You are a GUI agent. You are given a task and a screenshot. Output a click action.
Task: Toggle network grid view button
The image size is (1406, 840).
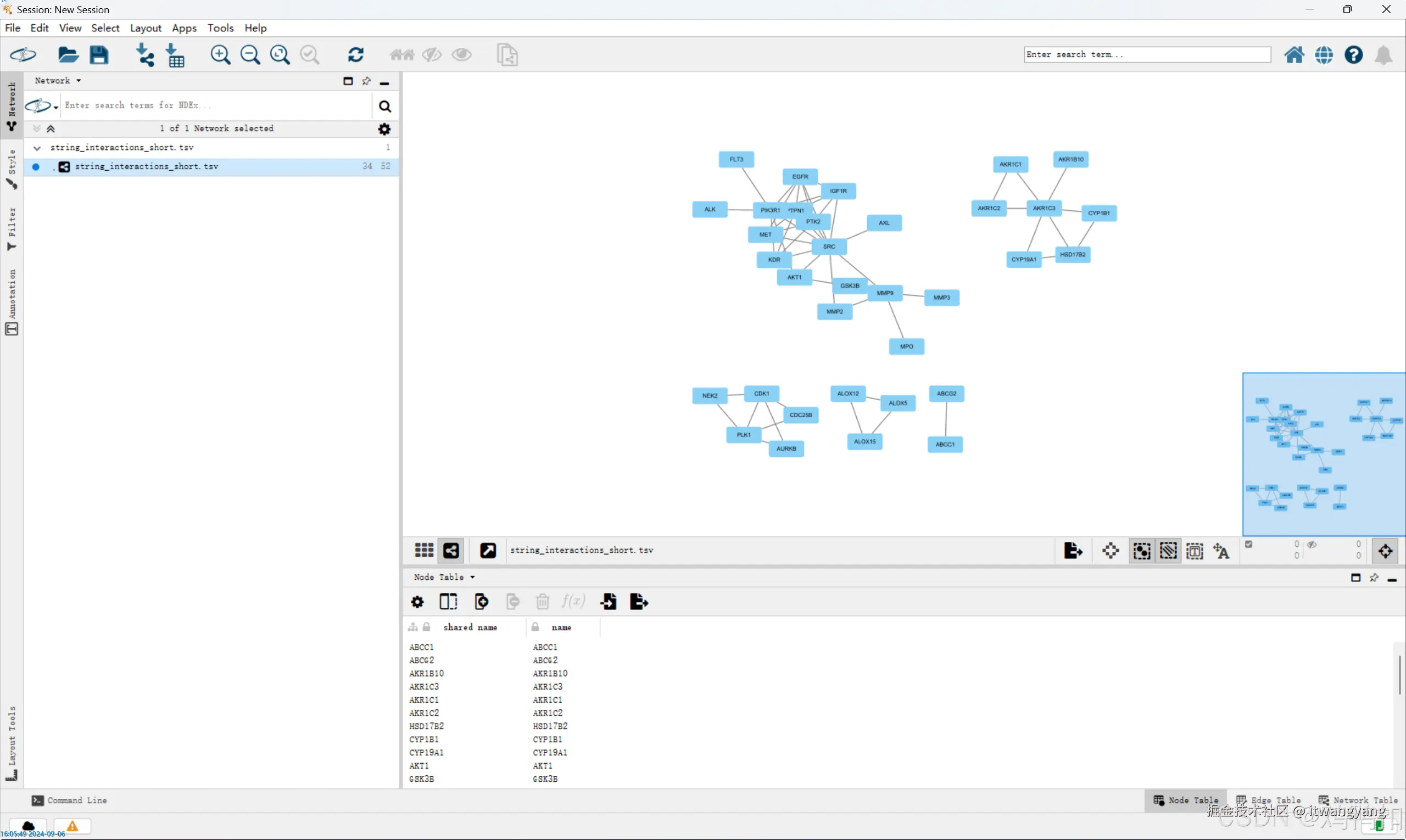[x=424, y=550]
